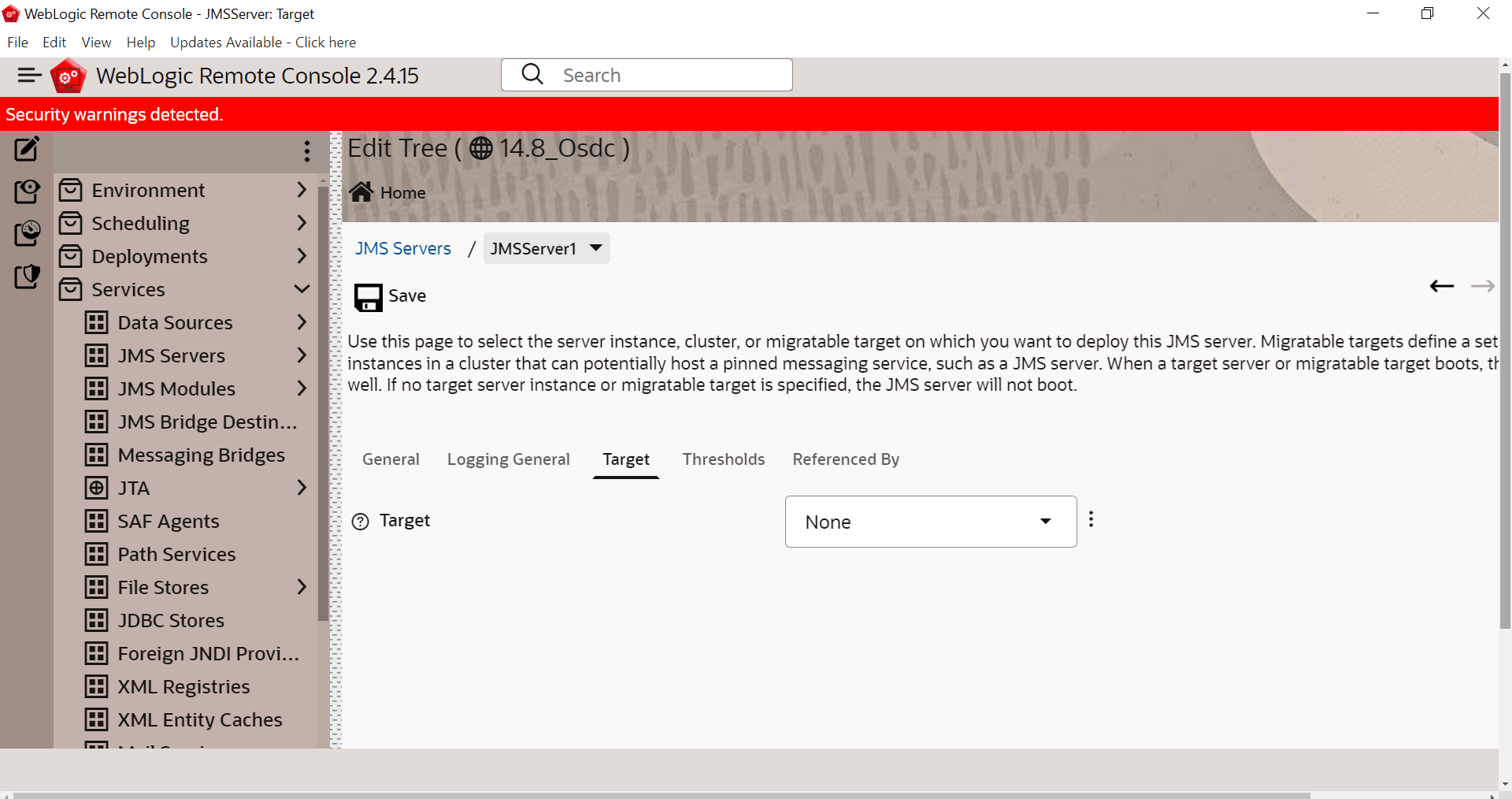The height and width of the screenshot is (799, 1512).
Task: Click the Path Services grid icon
Action: point(97,554)
